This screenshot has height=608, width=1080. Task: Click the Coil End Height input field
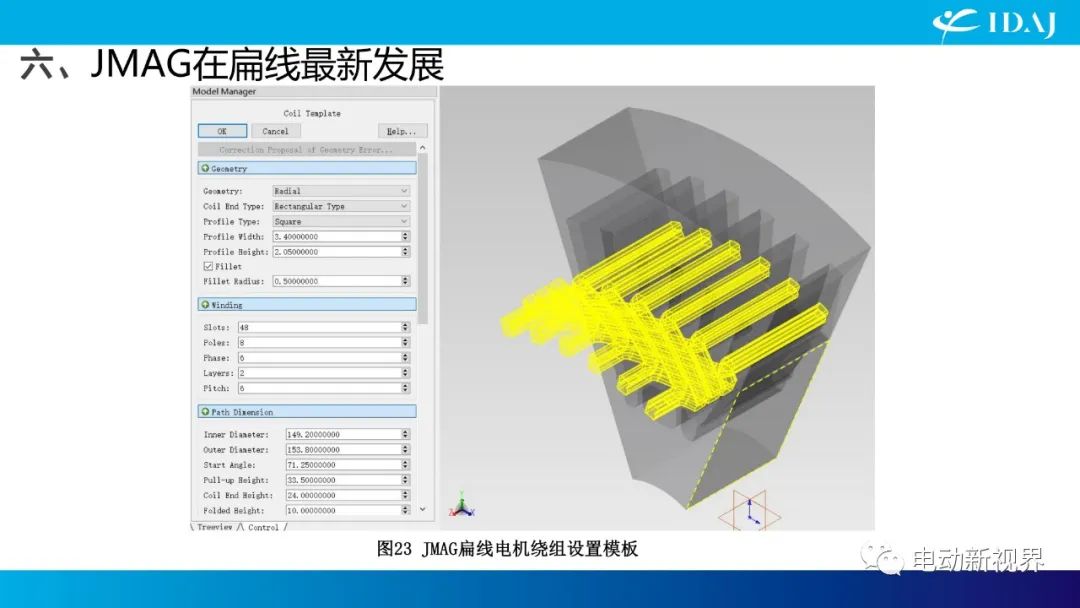click(x=344, y=495)
